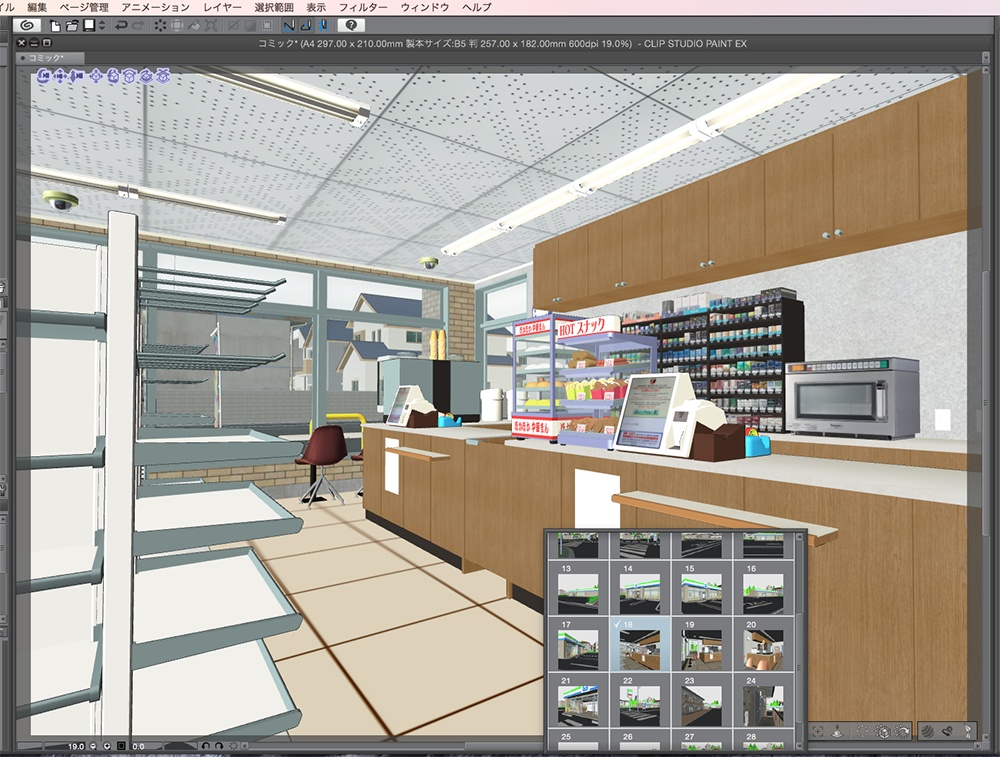This screenshot has width=1000, height=757.
Task: Click the object rotate icon above the canvas
Action: pos(113,74)
